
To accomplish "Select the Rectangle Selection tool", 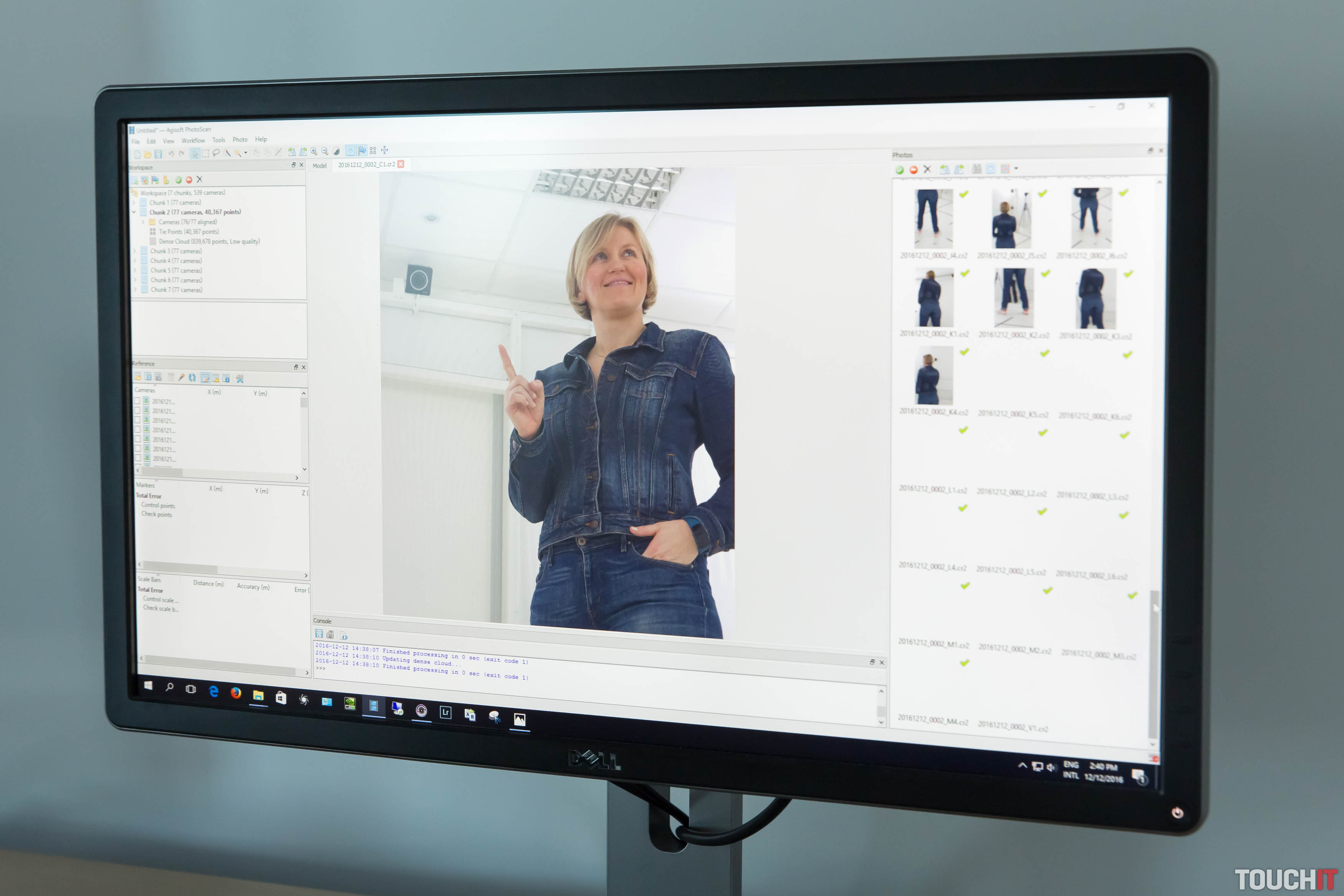I will pyautogui.click(x=205, y=153).
